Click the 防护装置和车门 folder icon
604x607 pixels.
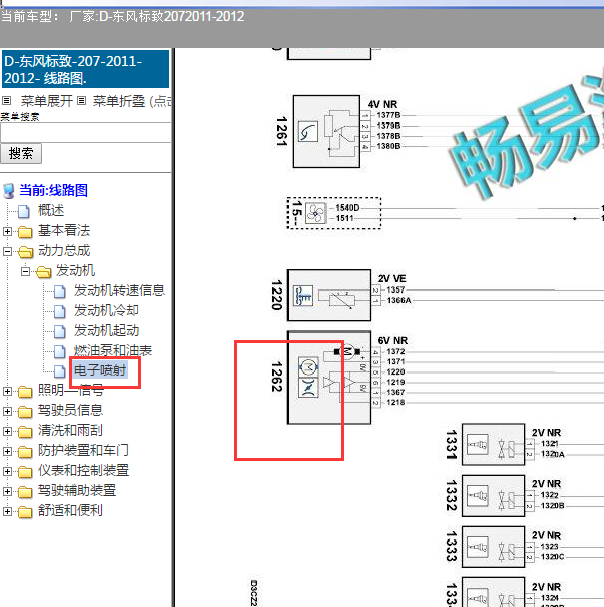point(25,452)
